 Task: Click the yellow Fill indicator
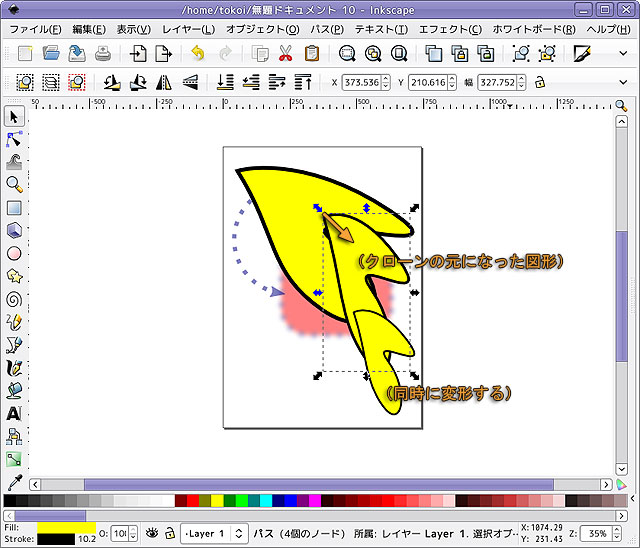pos(66,526)
